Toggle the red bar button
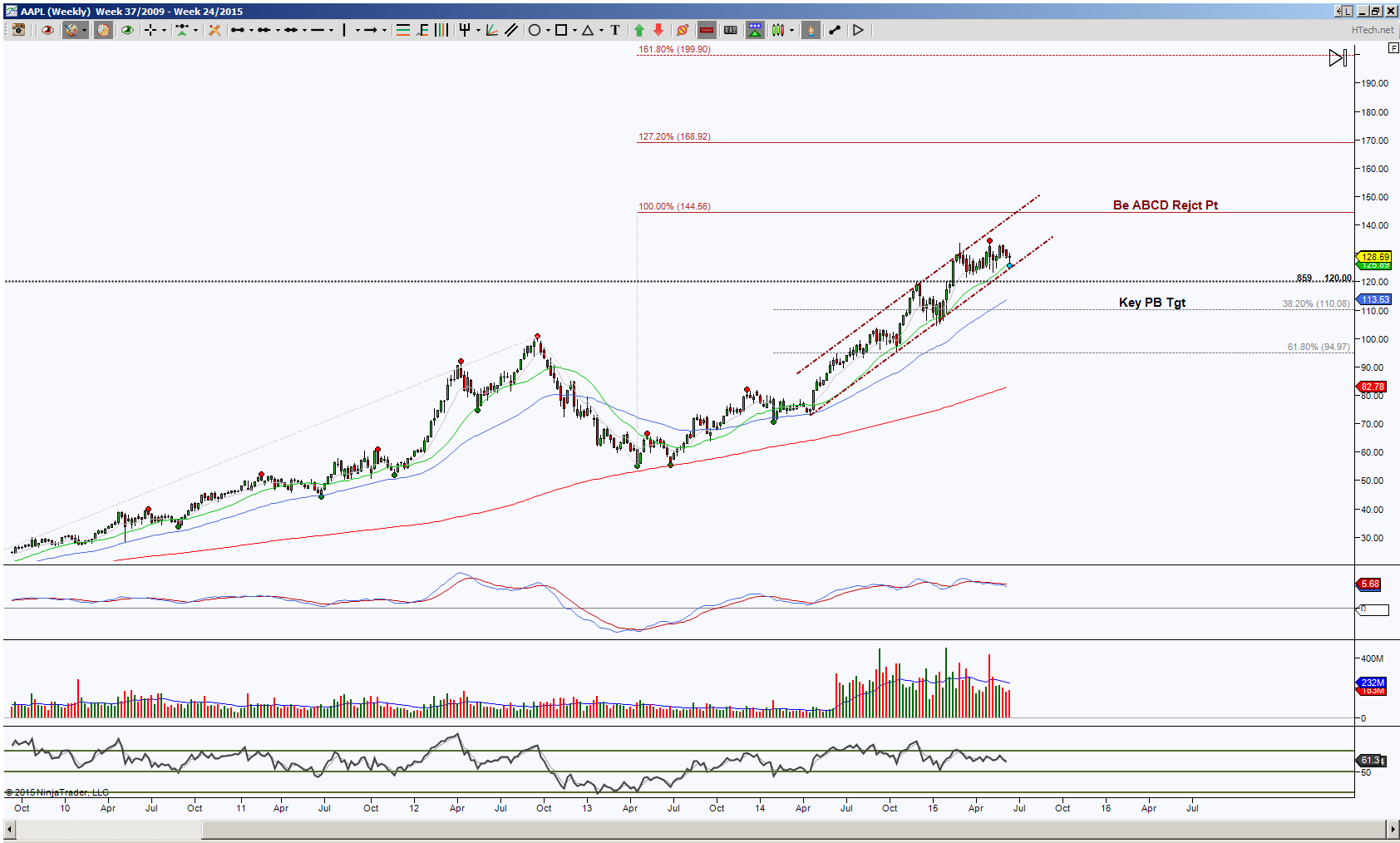Image resolution: width=1400 pixels, height=843 pixels. [707, 30]
